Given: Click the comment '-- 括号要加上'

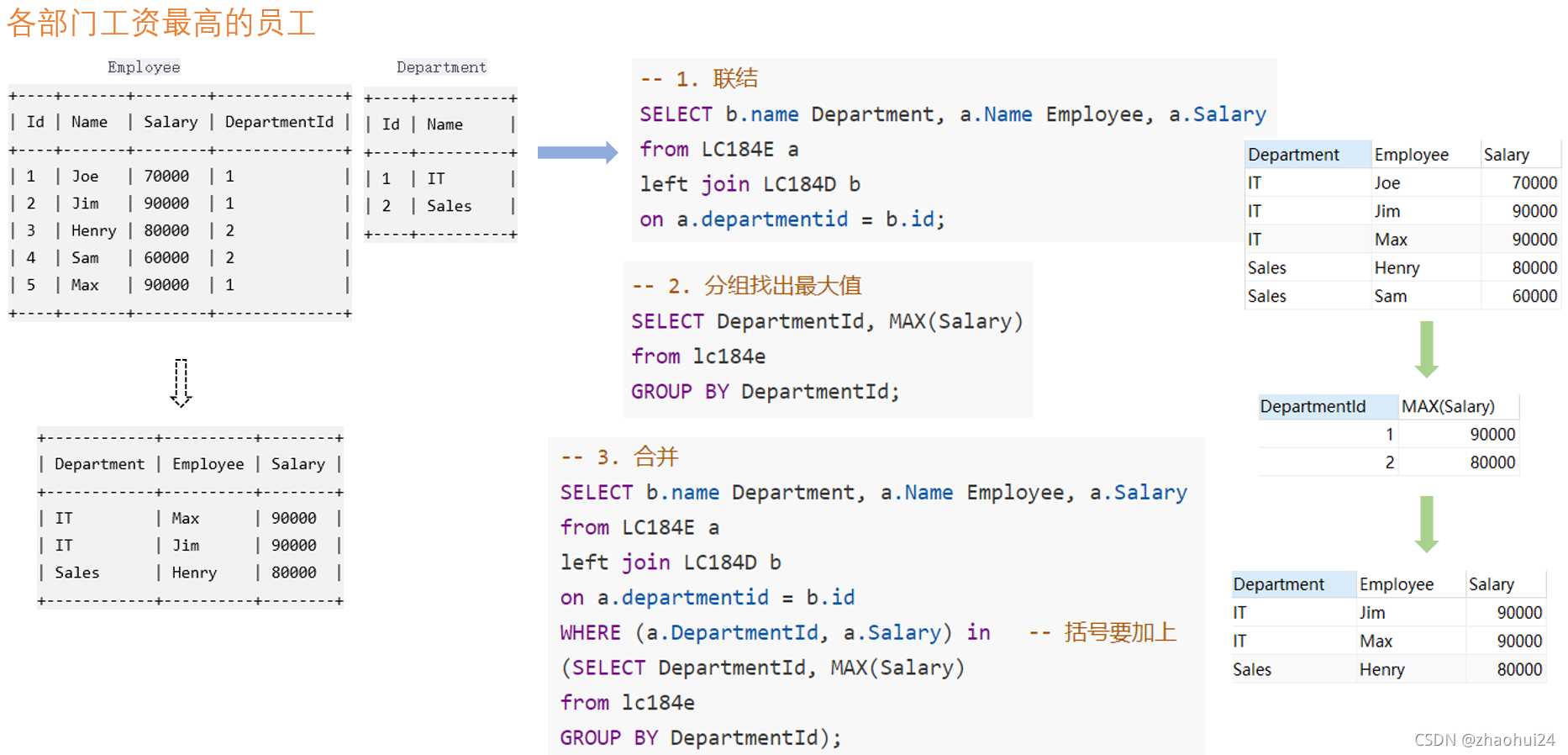Looking at the screenshot, I should pyautogui.click(x=1102, y=632).
